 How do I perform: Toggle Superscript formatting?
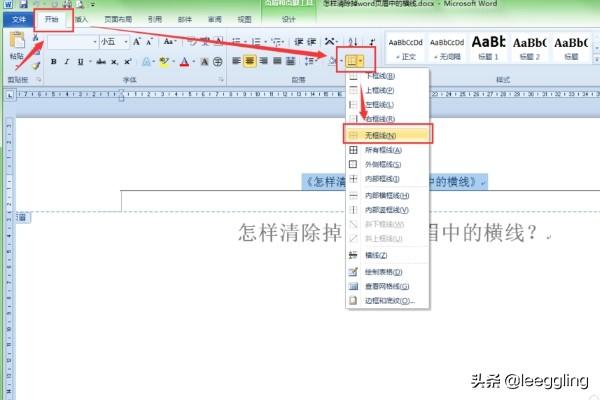pos(128,61)
